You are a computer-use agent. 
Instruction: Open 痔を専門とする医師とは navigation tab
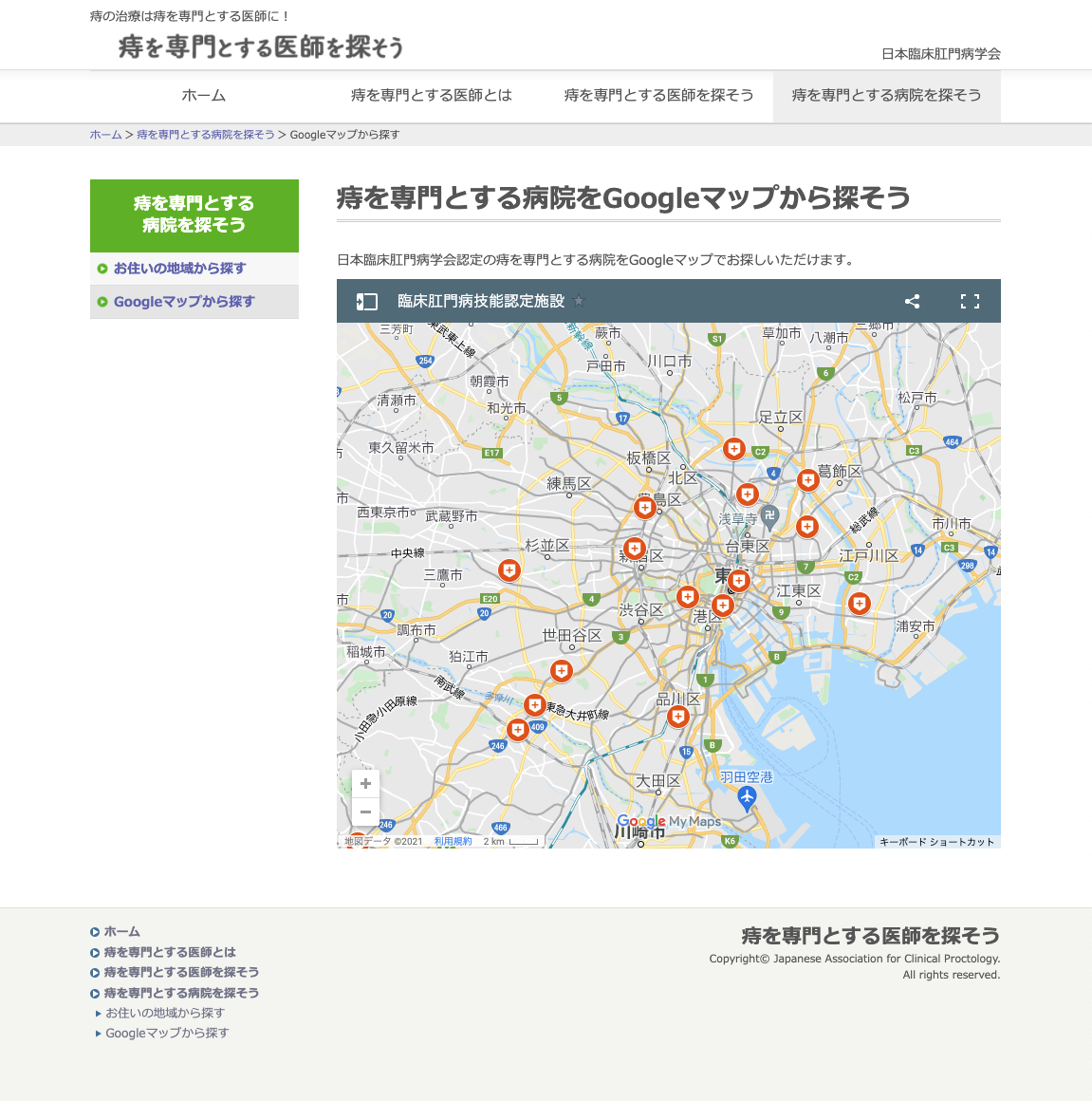432,96
